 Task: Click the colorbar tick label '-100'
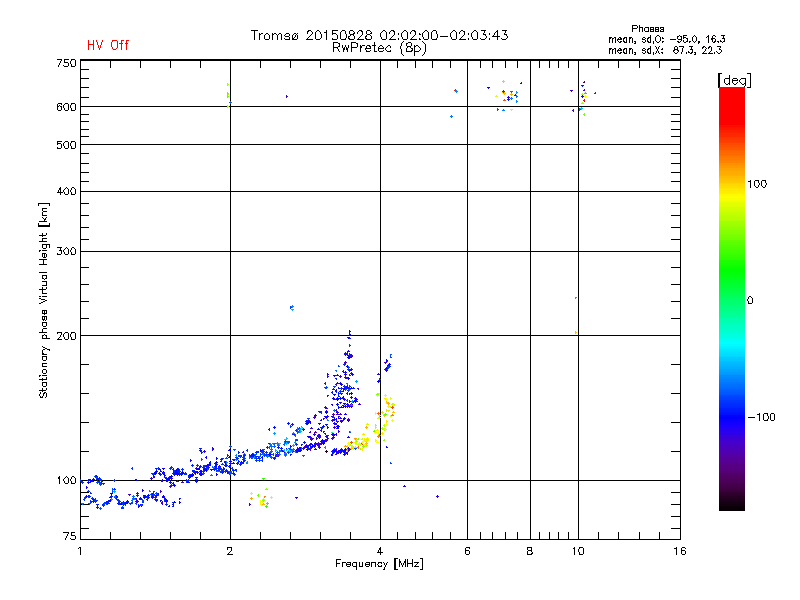[761, 417]
